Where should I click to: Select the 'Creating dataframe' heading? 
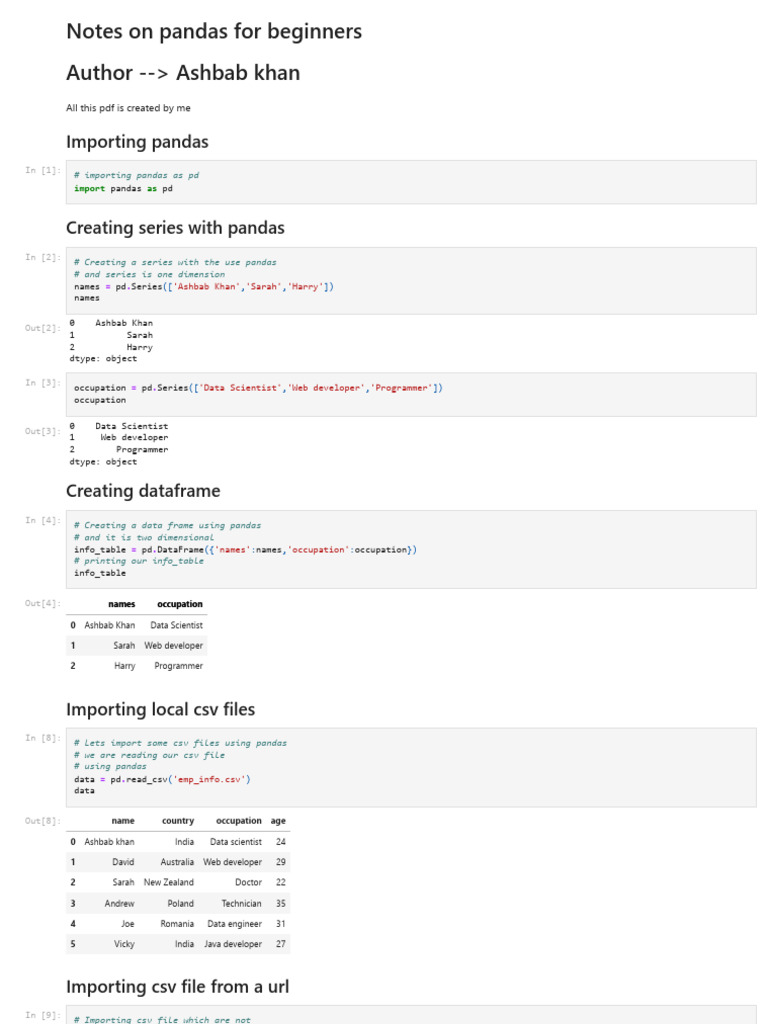143,491
